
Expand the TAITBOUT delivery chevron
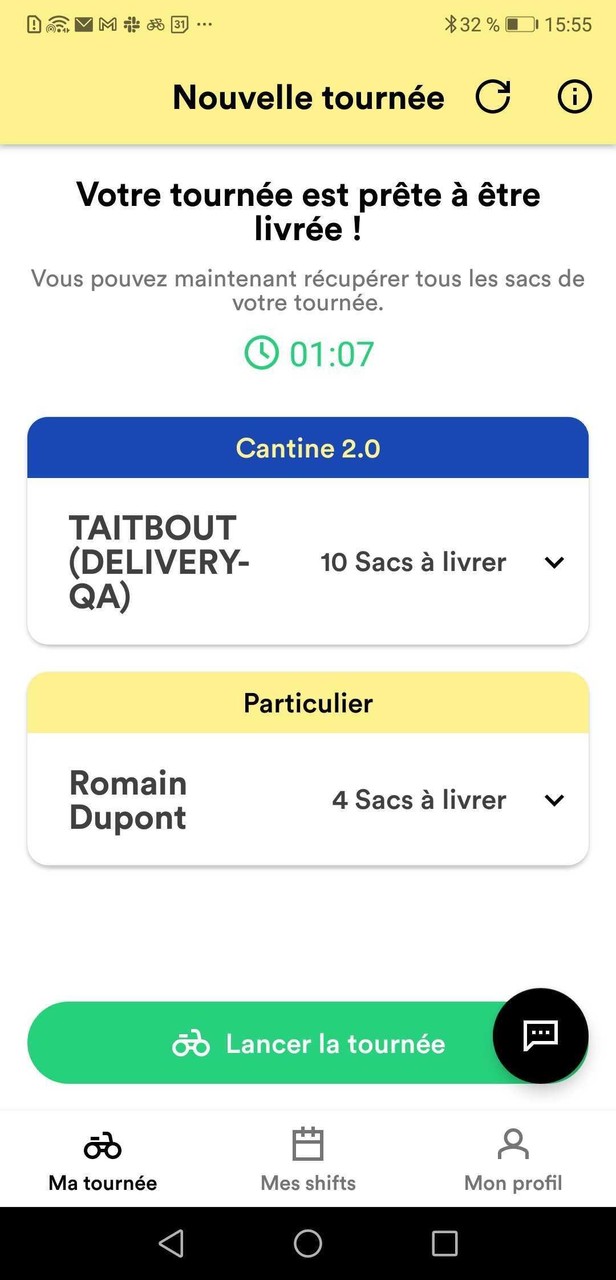point(554,563)
